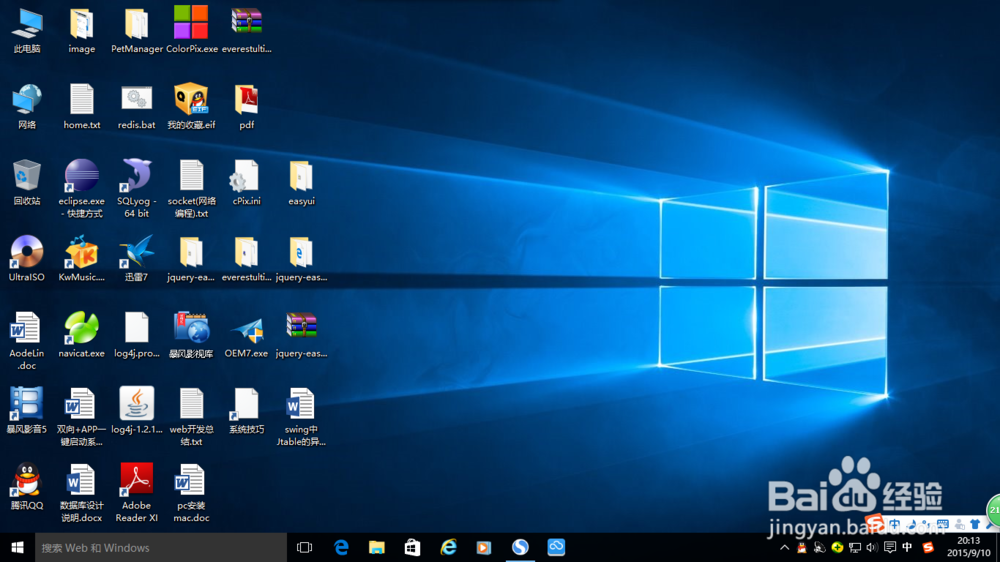Image resolution: width=1000 pixels, height=562 pixels.
Task: Open the QQ icon in system tray
Action: click(802, 547)
